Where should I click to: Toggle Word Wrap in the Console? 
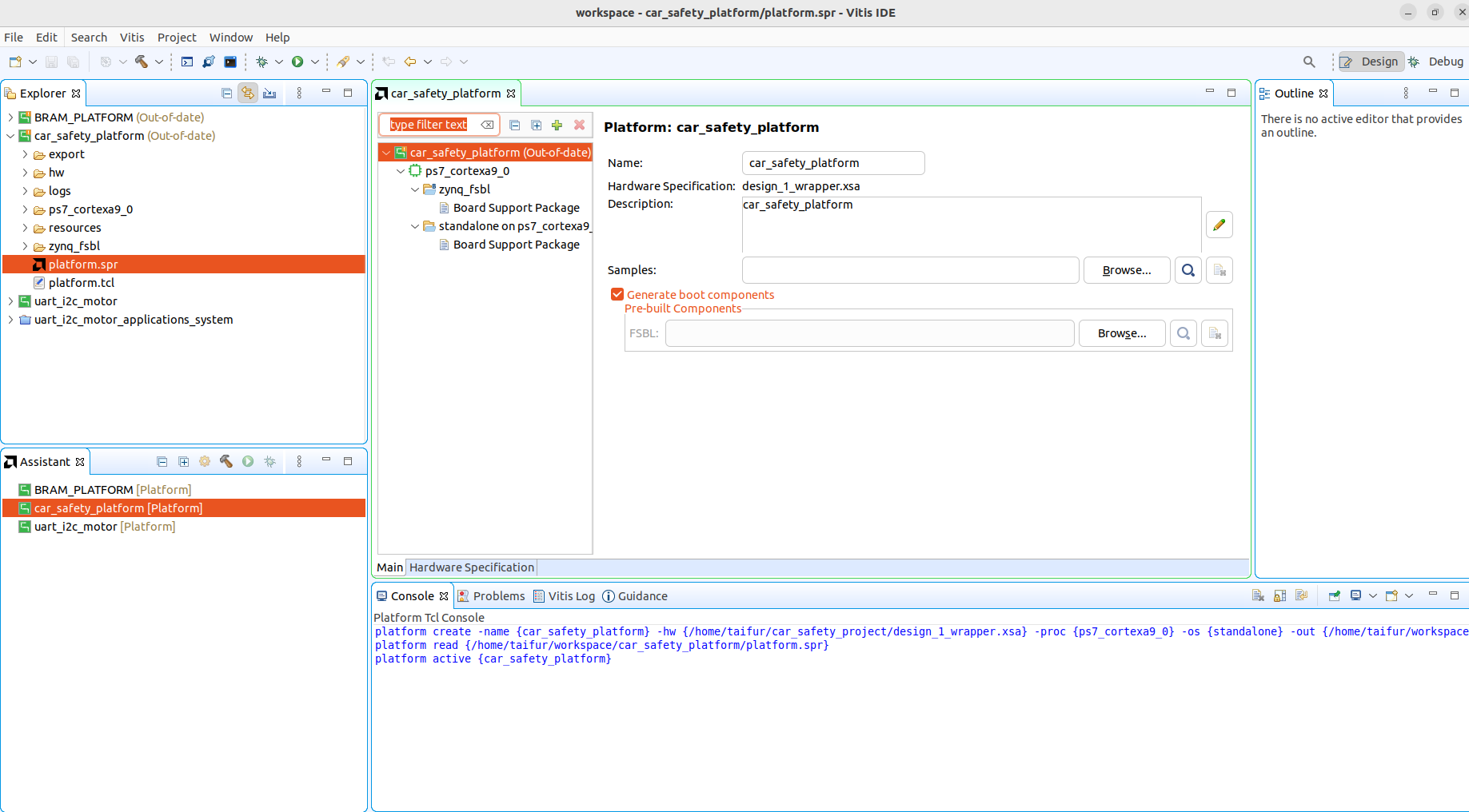(1301, 596)
